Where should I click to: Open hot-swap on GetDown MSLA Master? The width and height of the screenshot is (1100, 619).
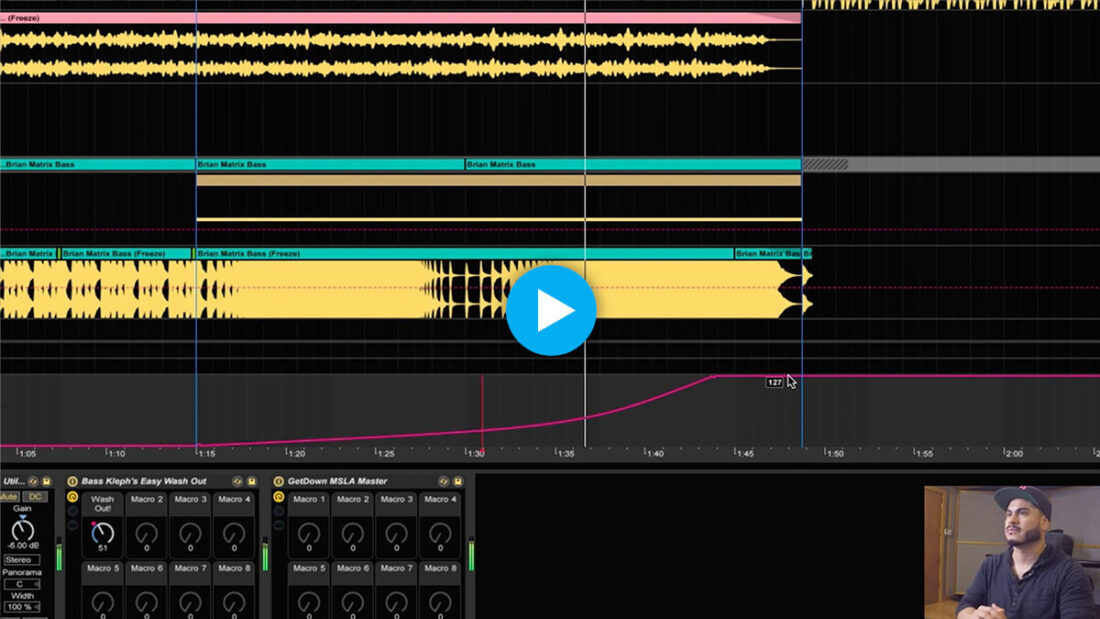[443, 481]
